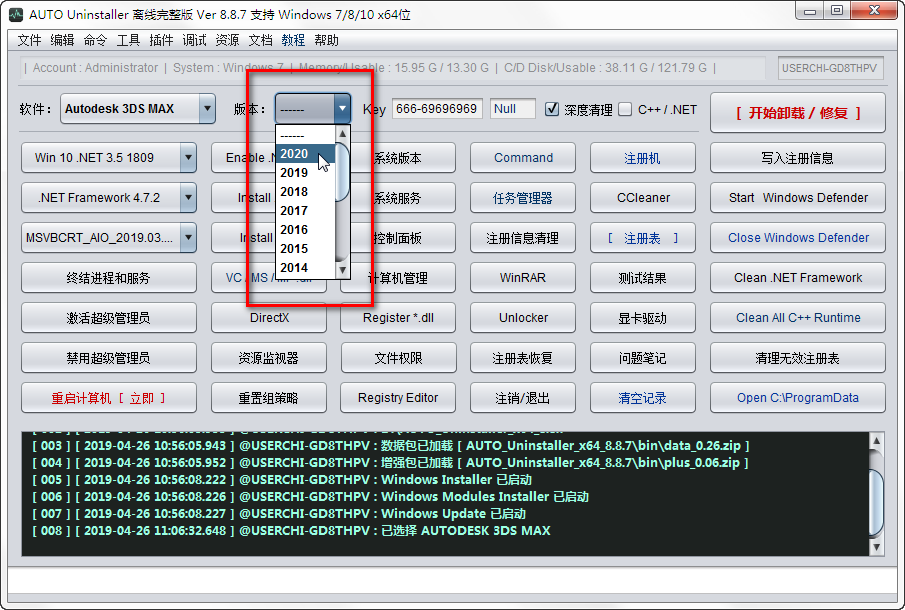The width and height of the screenshot is (905, 610).
Task: Open the 工具 menu
Action: coord(128,40)
